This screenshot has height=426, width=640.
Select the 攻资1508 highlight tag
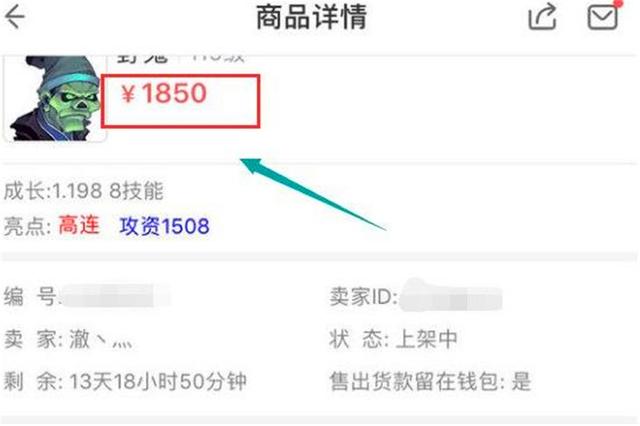(x=164, y=226)
